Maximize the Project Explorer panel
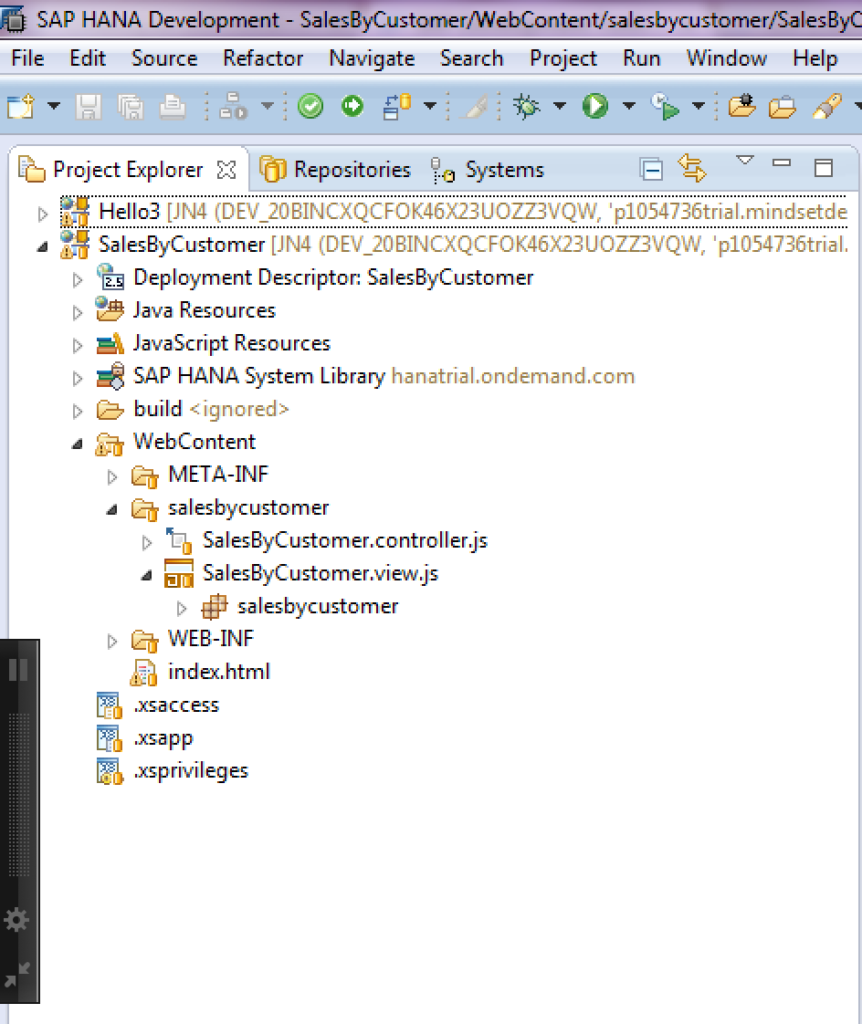Viewport: 862px width, 1024px height. (x=824, y=168)
